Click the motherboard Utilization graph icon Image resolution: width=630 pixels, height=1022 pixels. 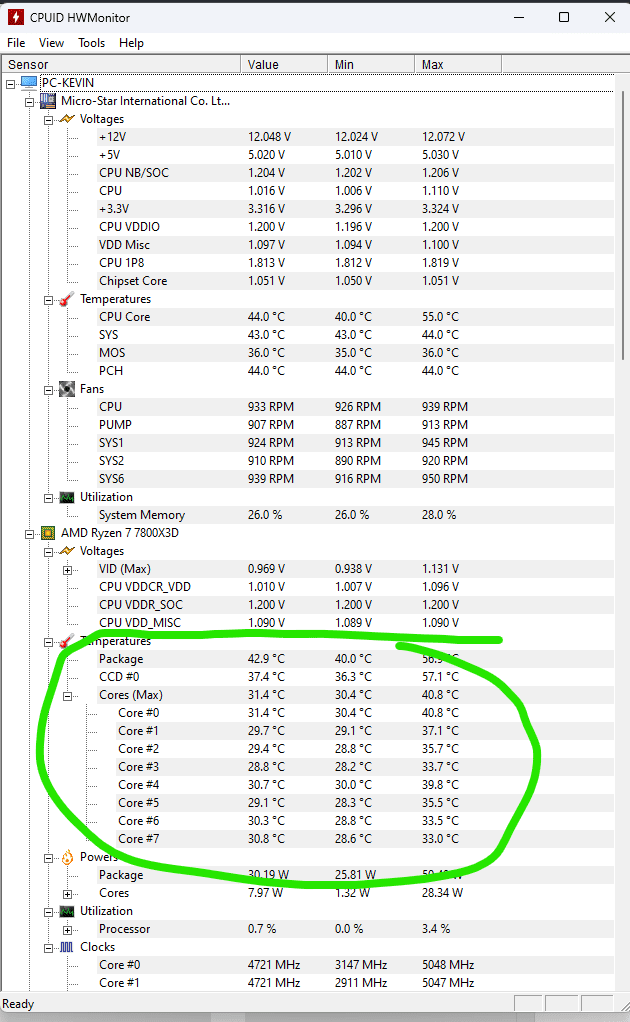click(x=67, y=497)
